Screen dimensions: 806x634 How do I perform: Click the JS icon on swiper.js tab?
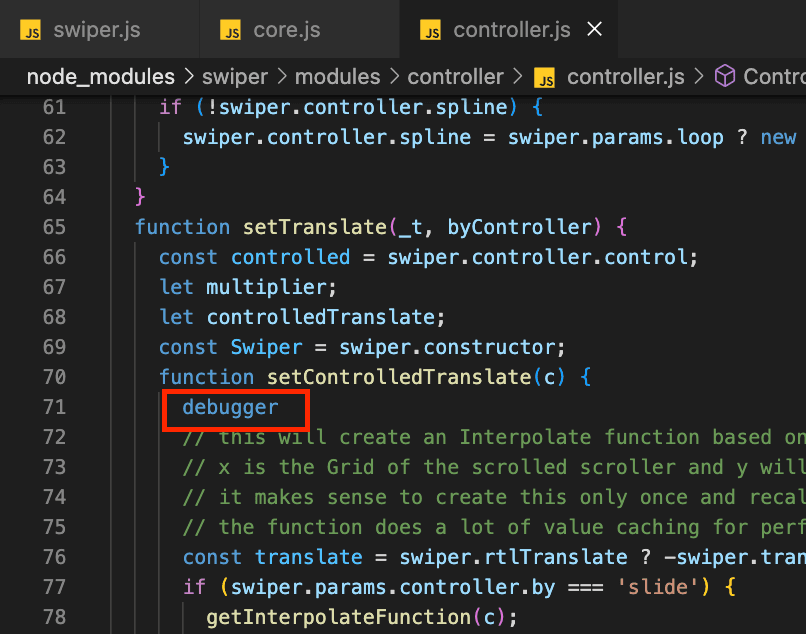tap(30, 30)
